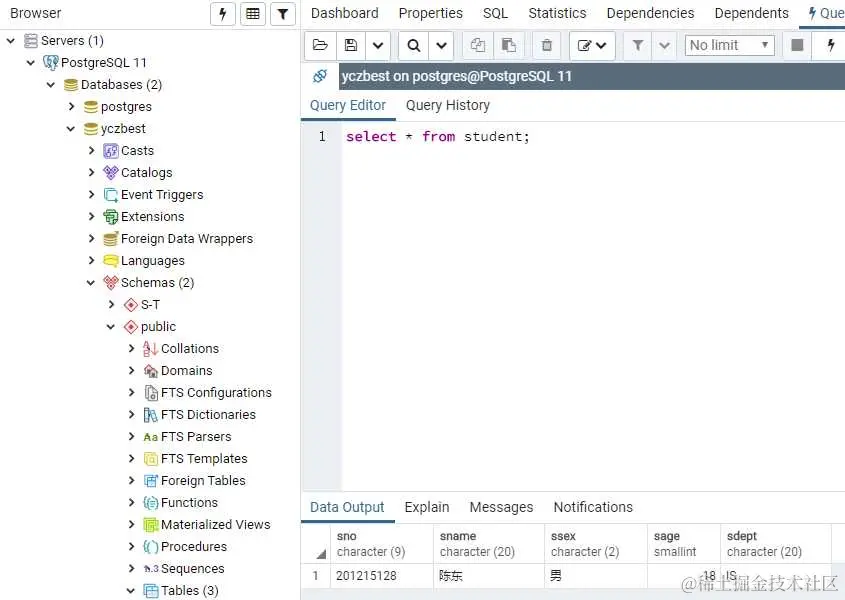Image resolution: width=845 pixels, height=600 pixels.
Task: Click the Domains node icon
Action: 150,370
